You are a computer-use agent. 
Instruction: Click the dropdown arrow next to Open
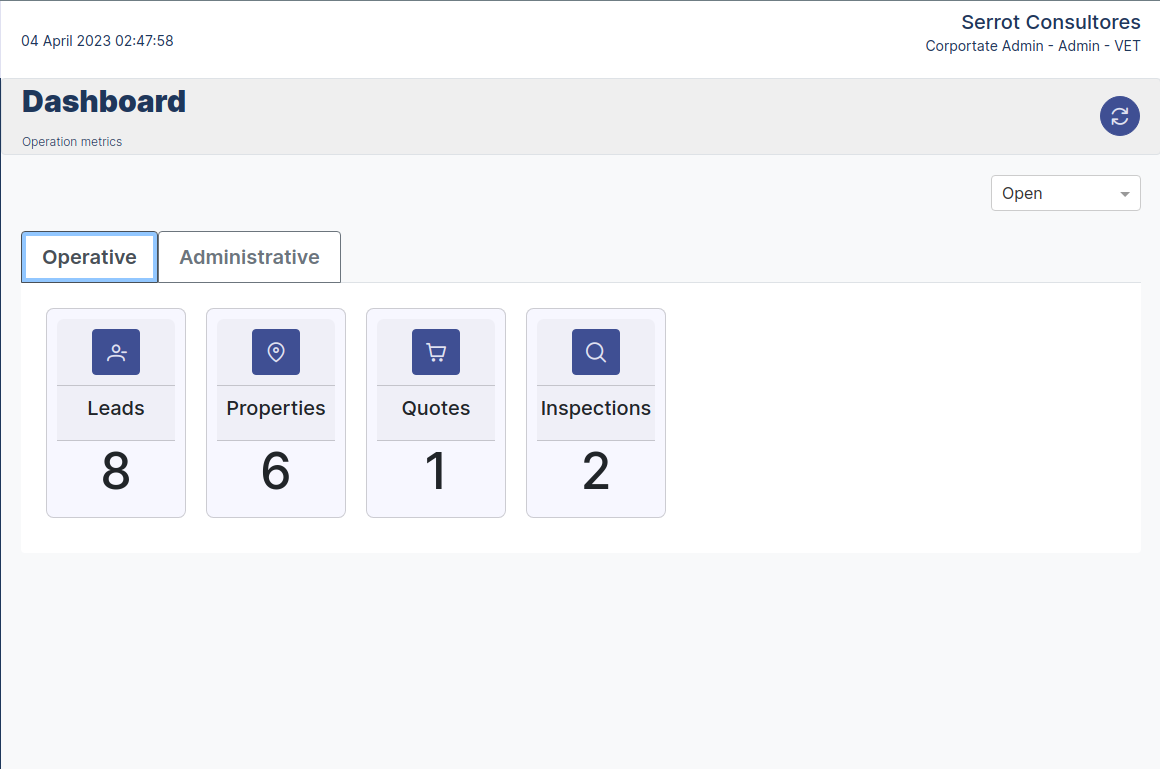(1126, 193)
